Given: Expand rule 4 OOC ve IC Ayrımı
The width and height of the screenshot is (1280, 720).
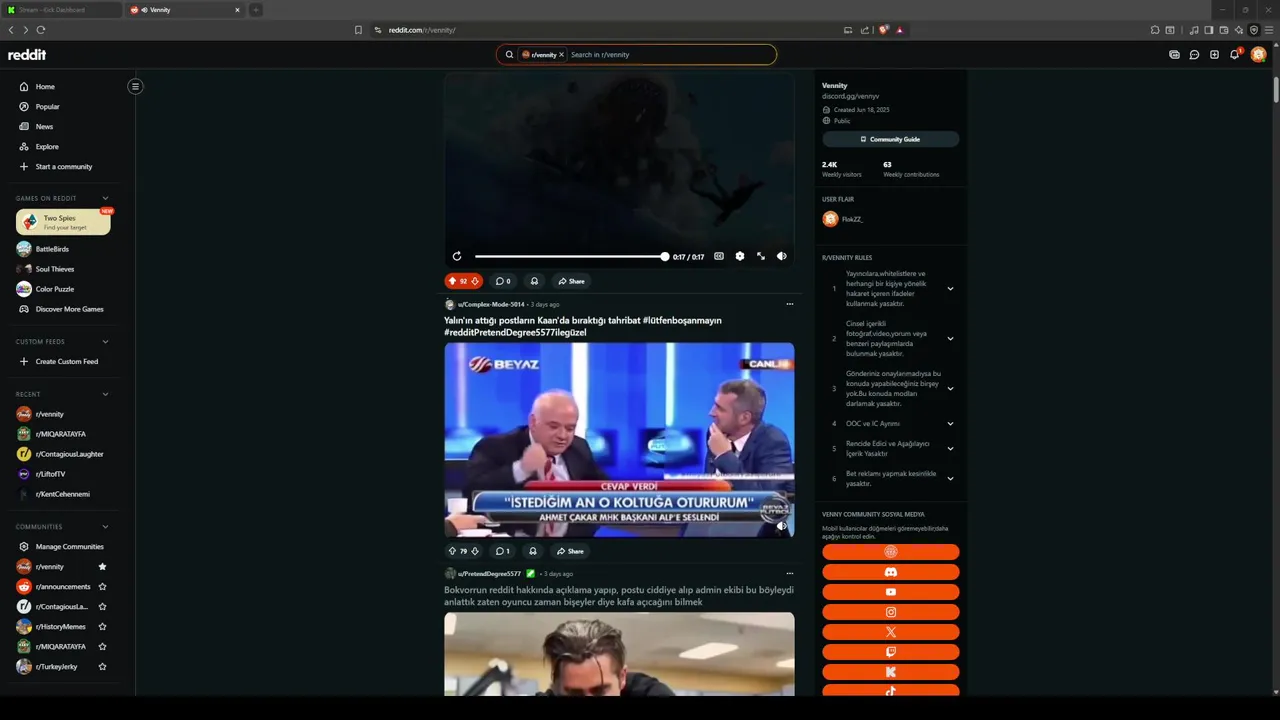Looking at the screenshot, I should point(950,423).
